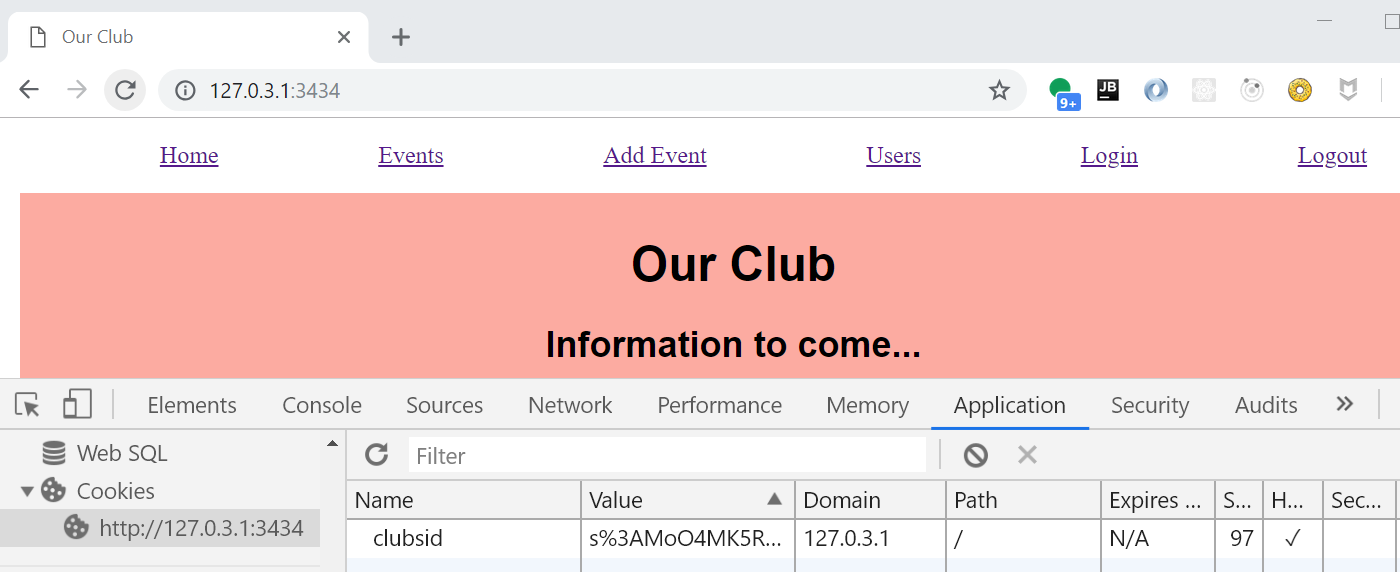The image size is (1400, 572).
Task: Collapse the Cookies tree node
Action: tap(27, 491)
